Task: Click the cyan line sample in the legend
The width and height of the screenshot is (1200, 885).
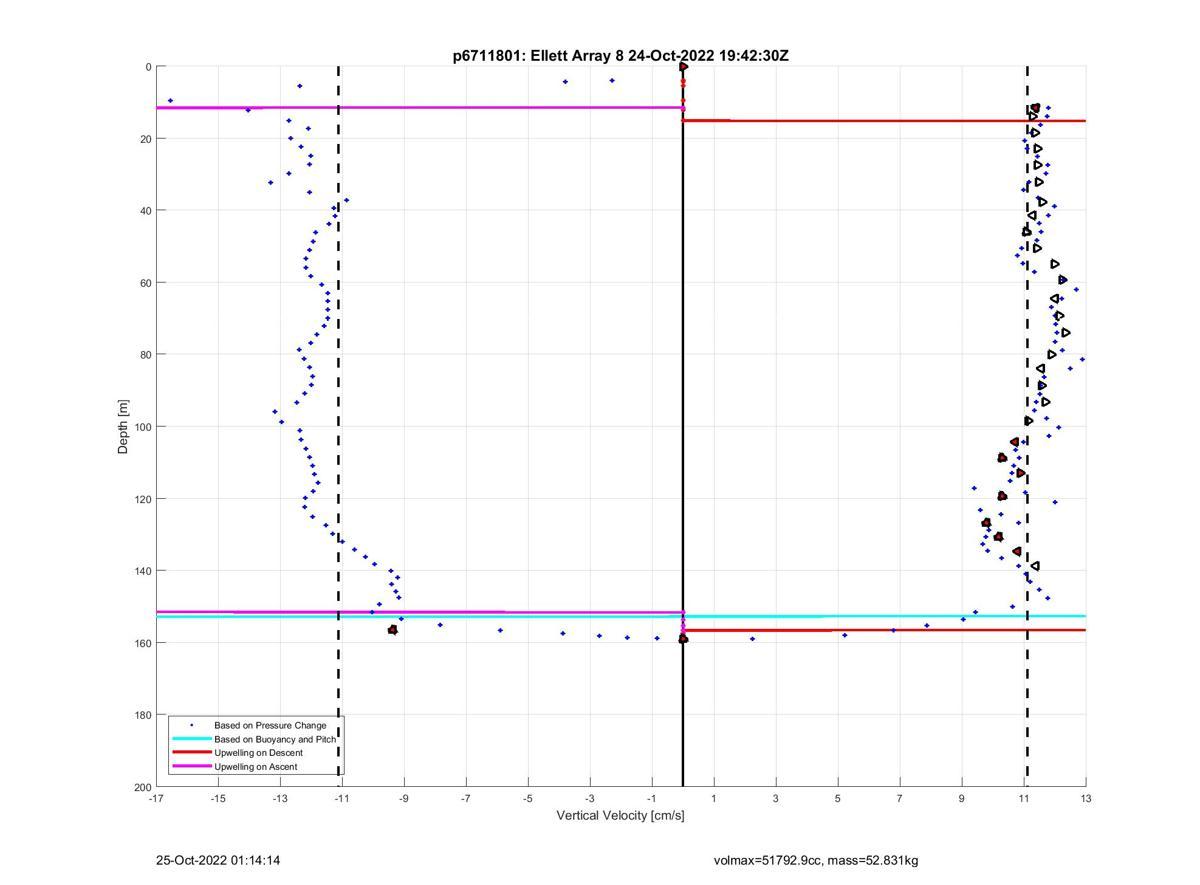Action: pos(191,739)
